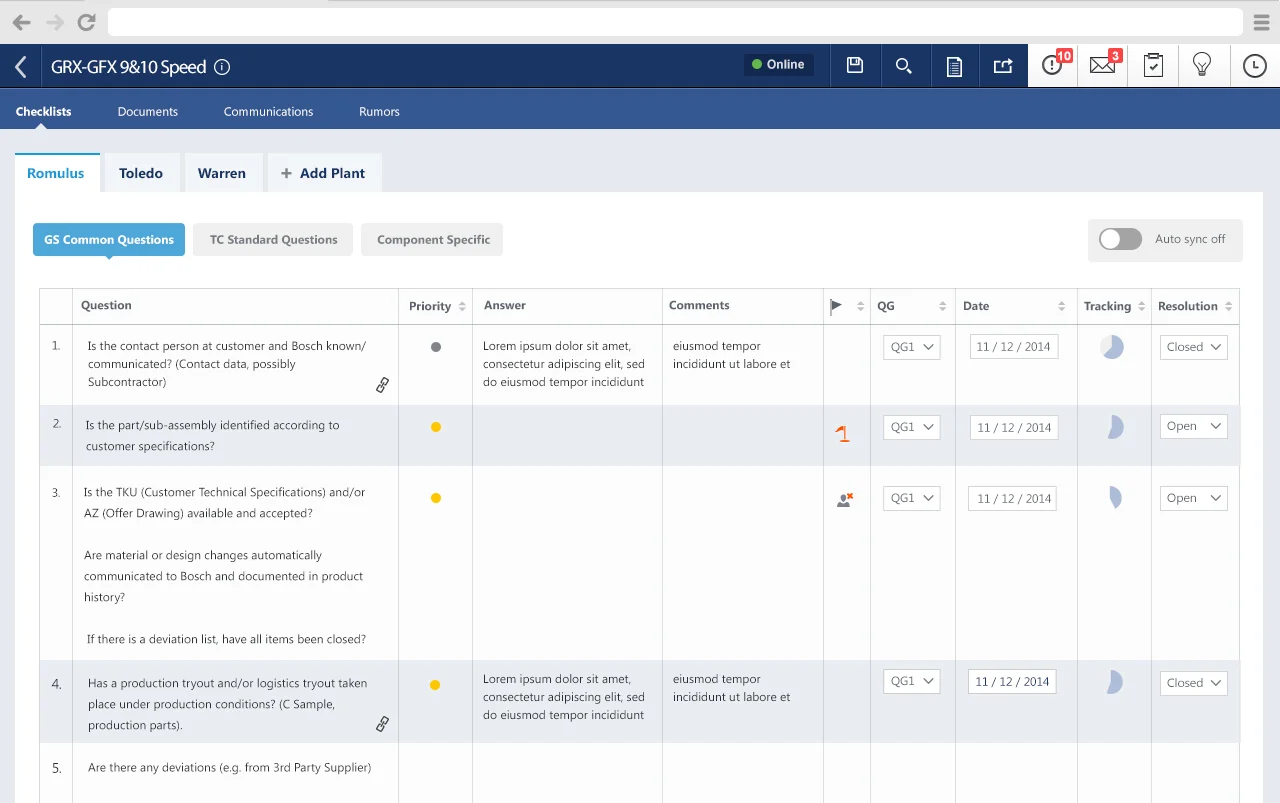Click the link icon in question 4
Image resolution: width=1280 pixels, height=803 pixels.
click(382, 724)
